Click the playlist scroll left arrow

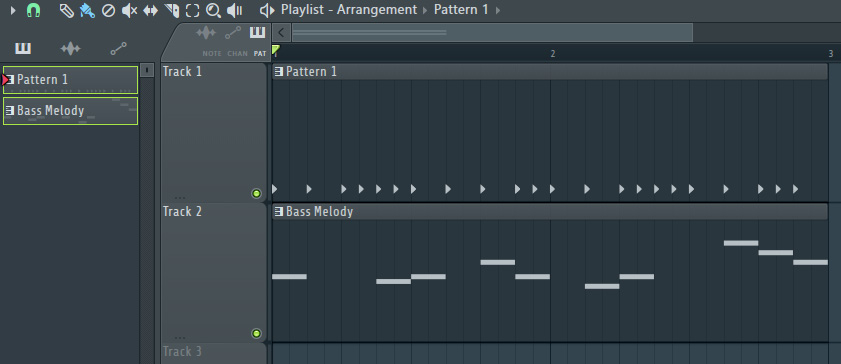point(281,32)
